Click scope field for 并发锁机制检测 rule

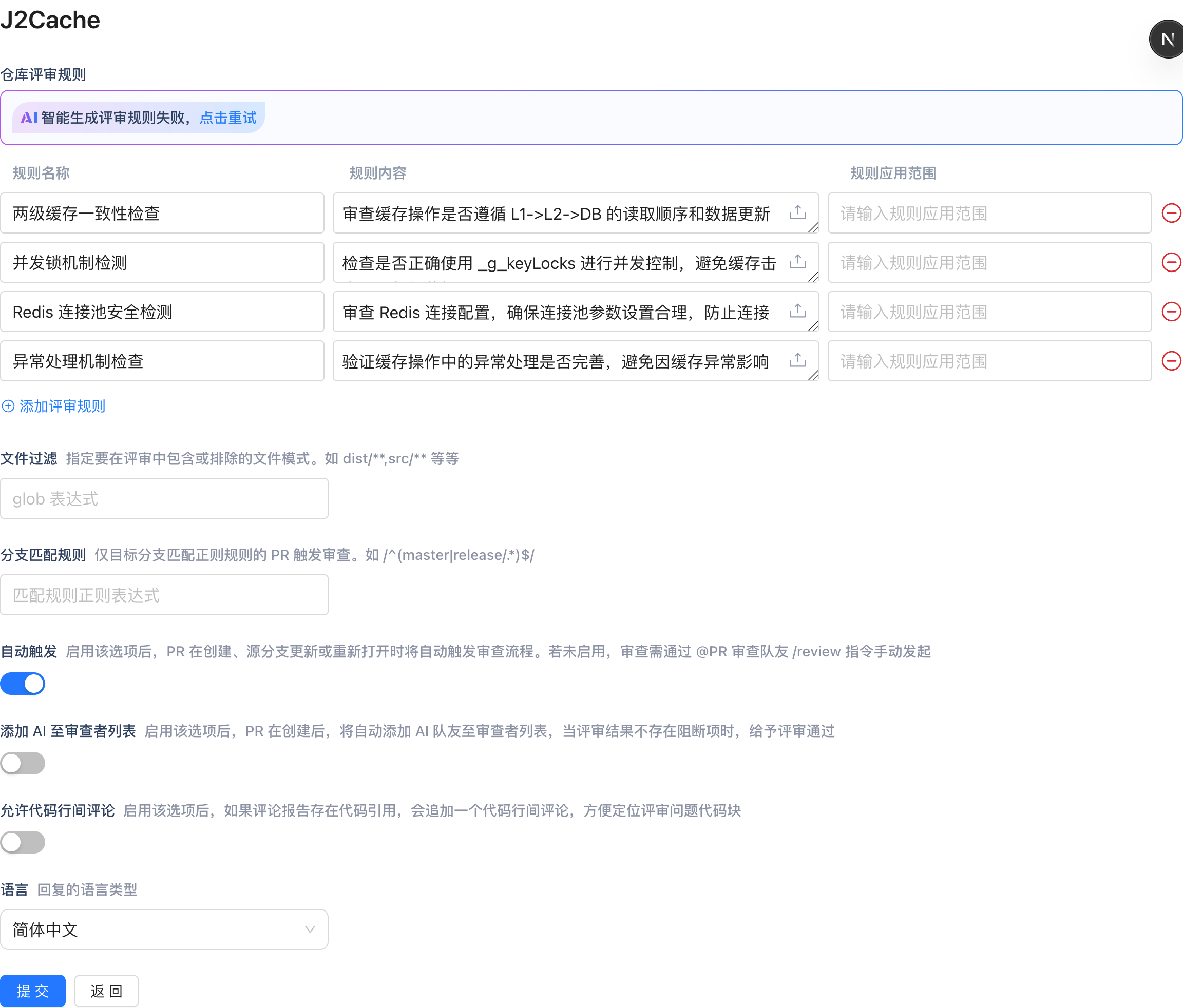coord(989,263)
